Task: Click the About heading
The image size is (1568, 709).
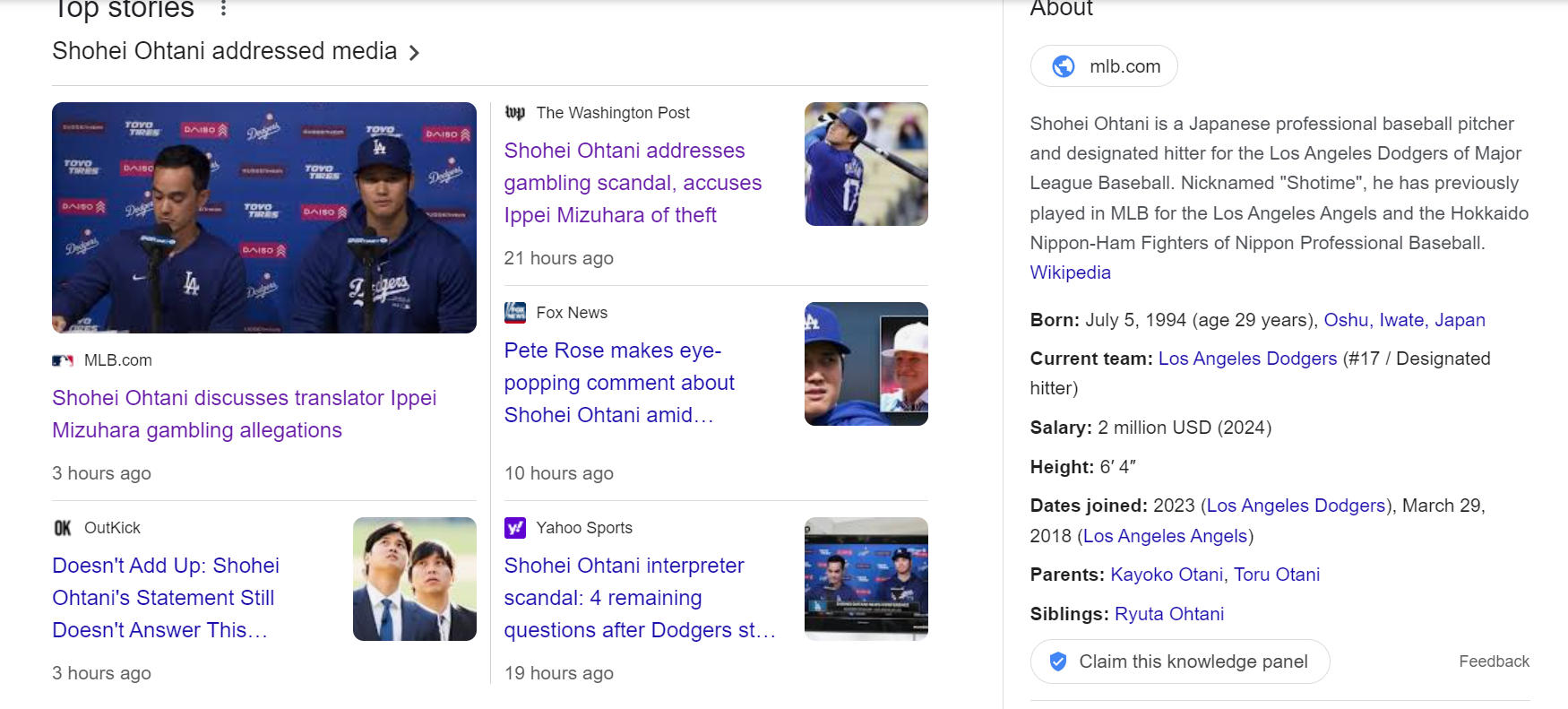Action: (1062, 9)
